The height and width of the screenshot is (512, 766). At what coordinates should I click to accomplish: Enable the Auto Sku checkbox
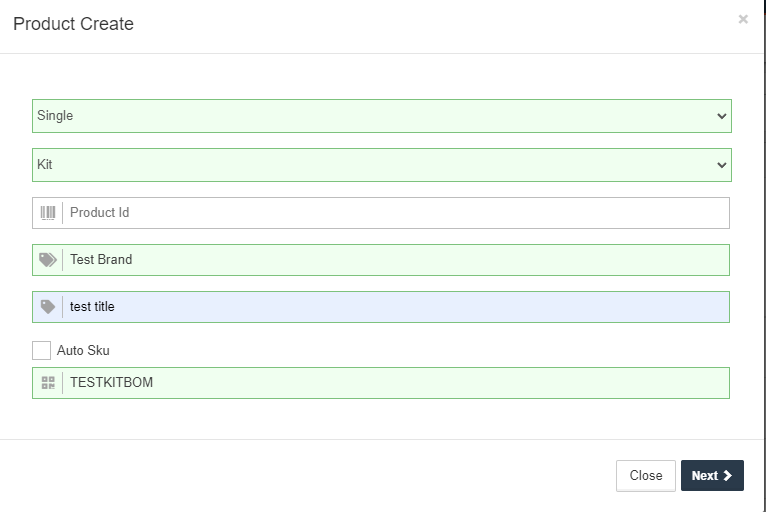point(41,350)
